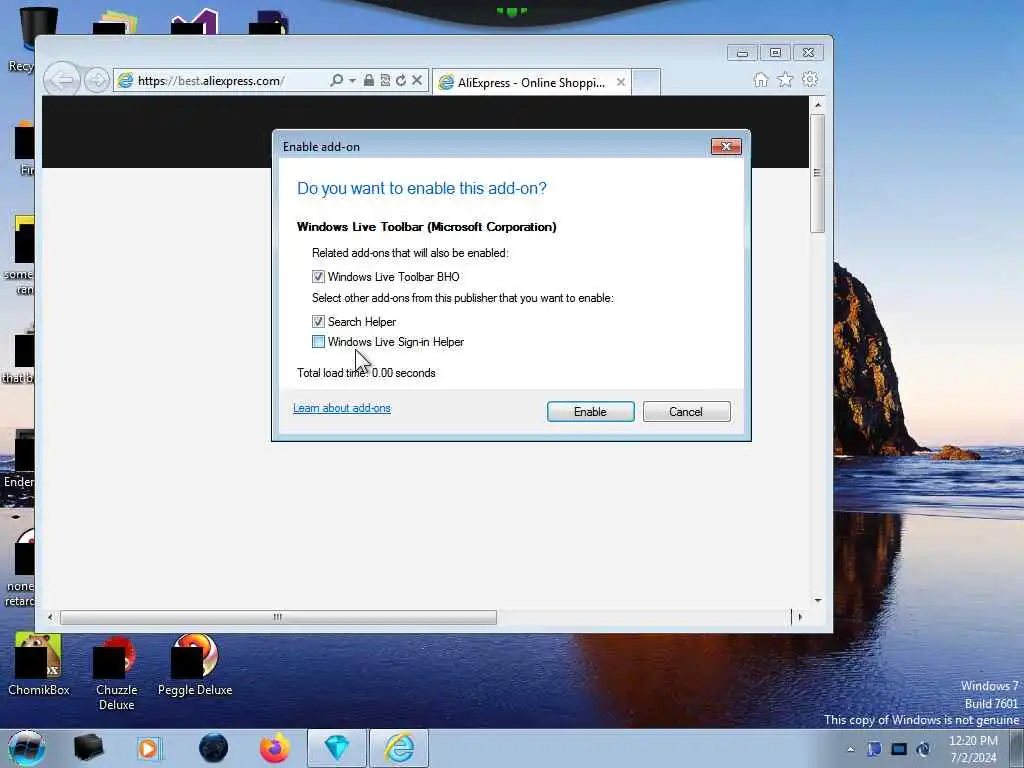Click Internet Explorer taskbar button
The width and height of the screenshot is (1024, 768).
(399, 748)
